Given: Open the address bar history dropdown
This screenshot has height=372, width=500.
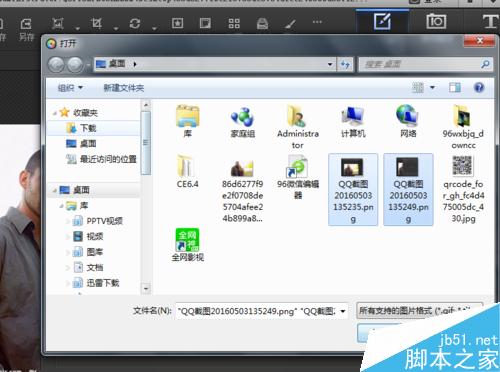Looking at the screenshot, I should point(330,64).
